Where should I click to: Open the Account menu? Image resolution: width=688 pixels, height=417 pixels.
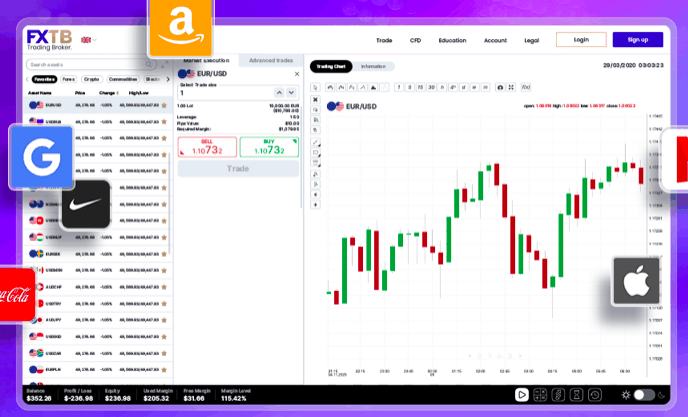pos(495,40)
